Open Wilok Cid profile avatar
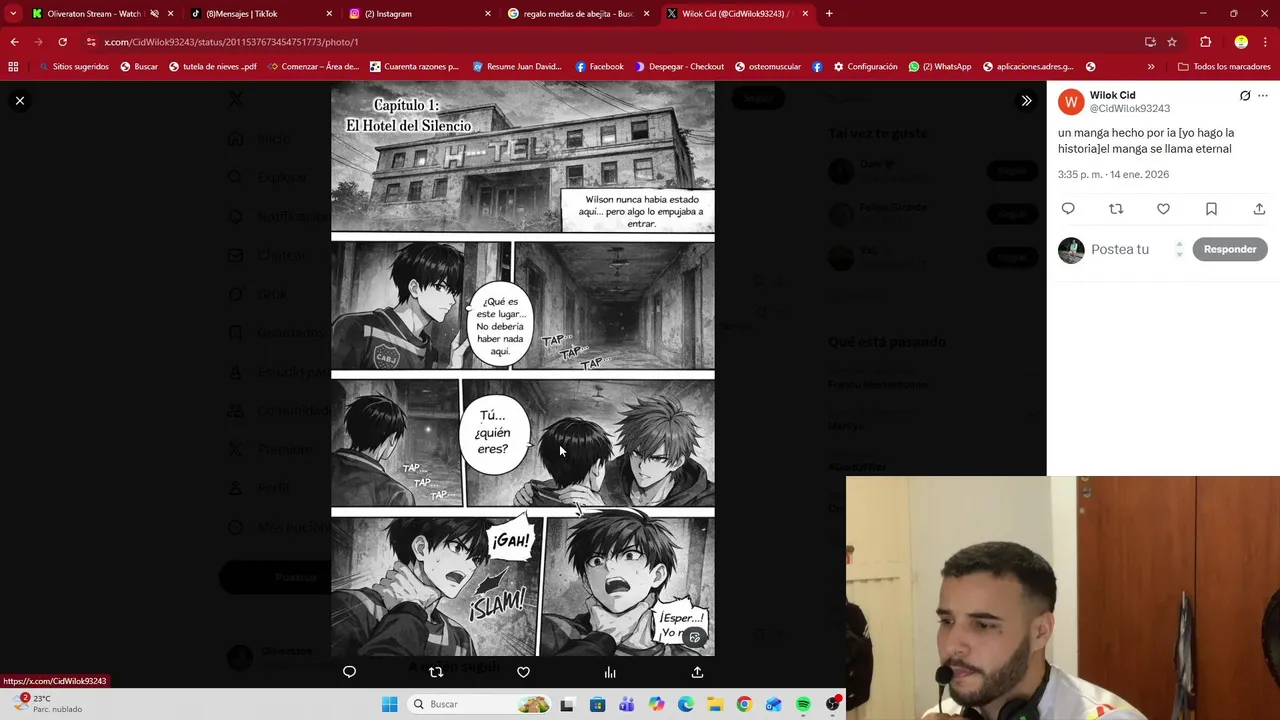Screen dimensions: 1280x720 click(1071, 101)
